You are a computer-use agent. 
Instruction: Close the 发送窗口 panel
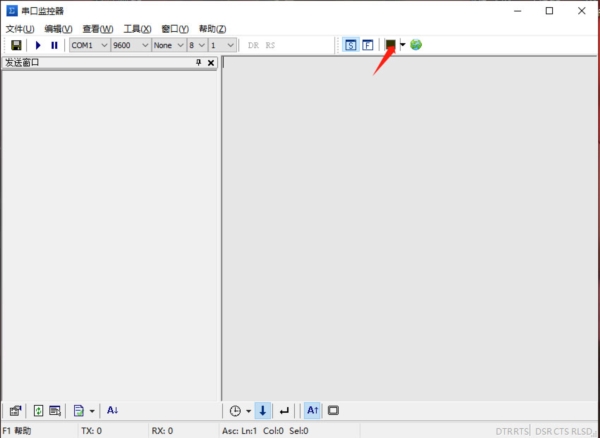[211, 63]
